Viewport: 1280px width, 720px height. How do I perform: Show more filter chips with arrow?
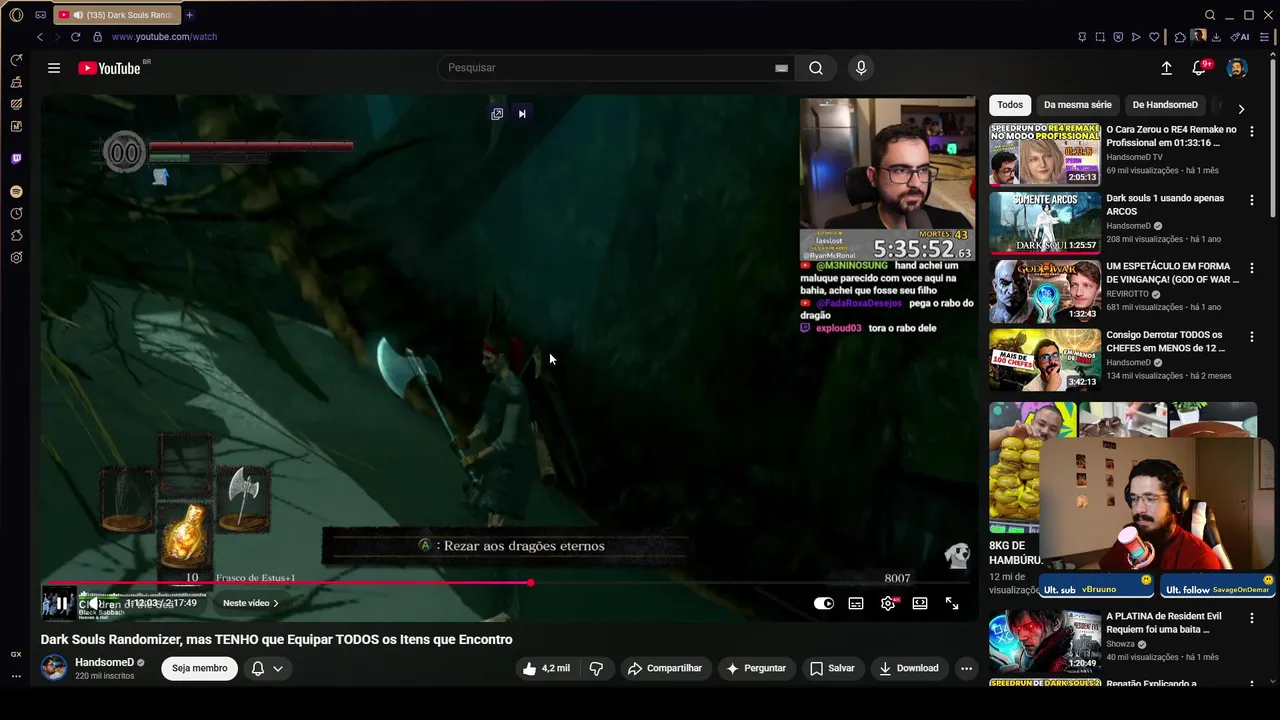[1241, 109]
